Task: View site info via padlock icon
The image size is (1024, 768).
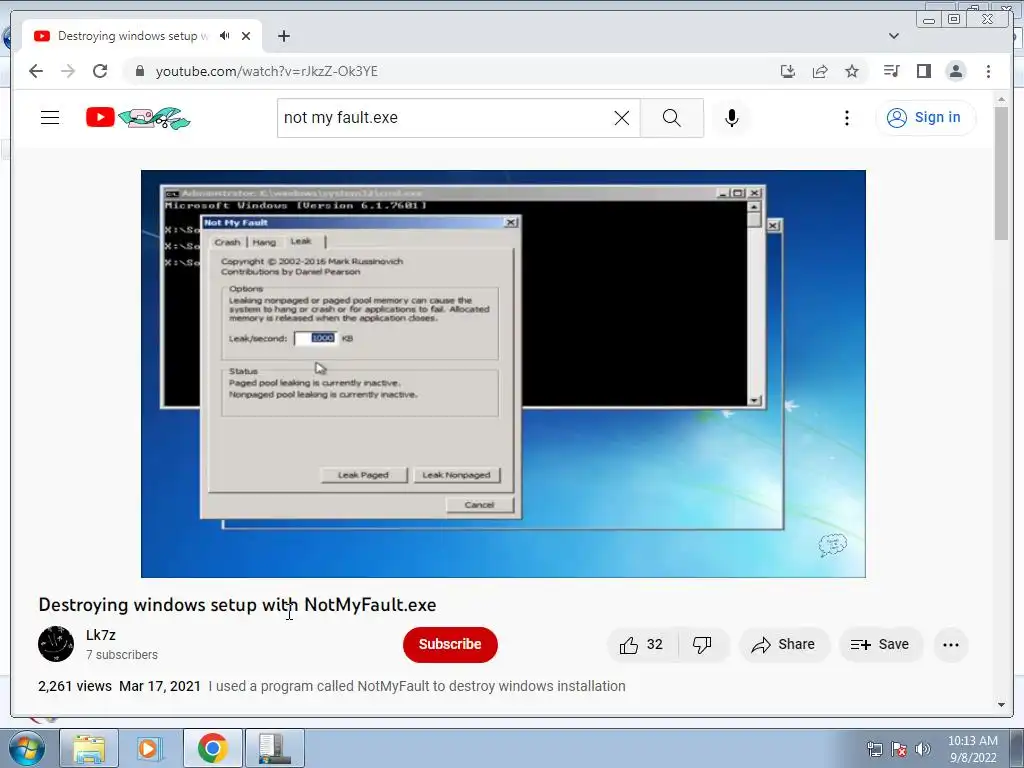Action: coord(139,71)
